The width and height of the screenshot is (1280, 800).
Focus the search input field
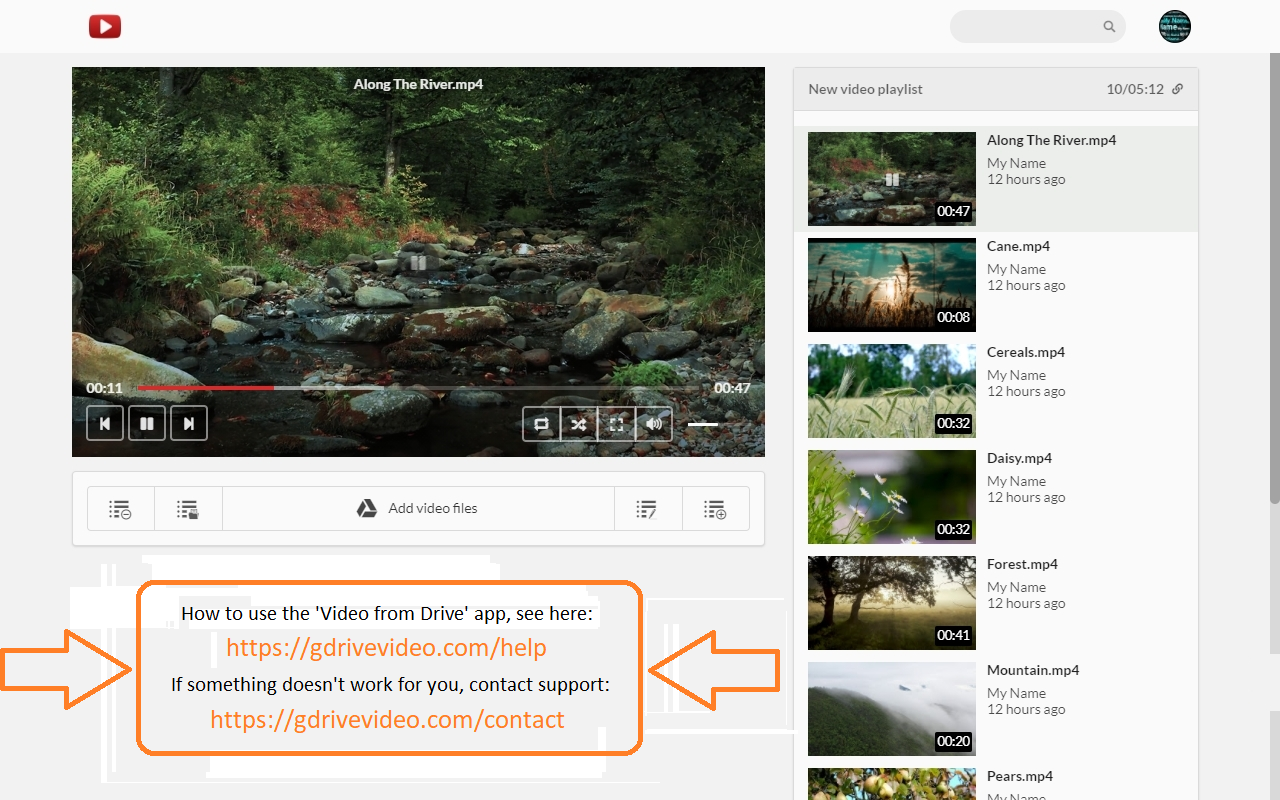1037,27
